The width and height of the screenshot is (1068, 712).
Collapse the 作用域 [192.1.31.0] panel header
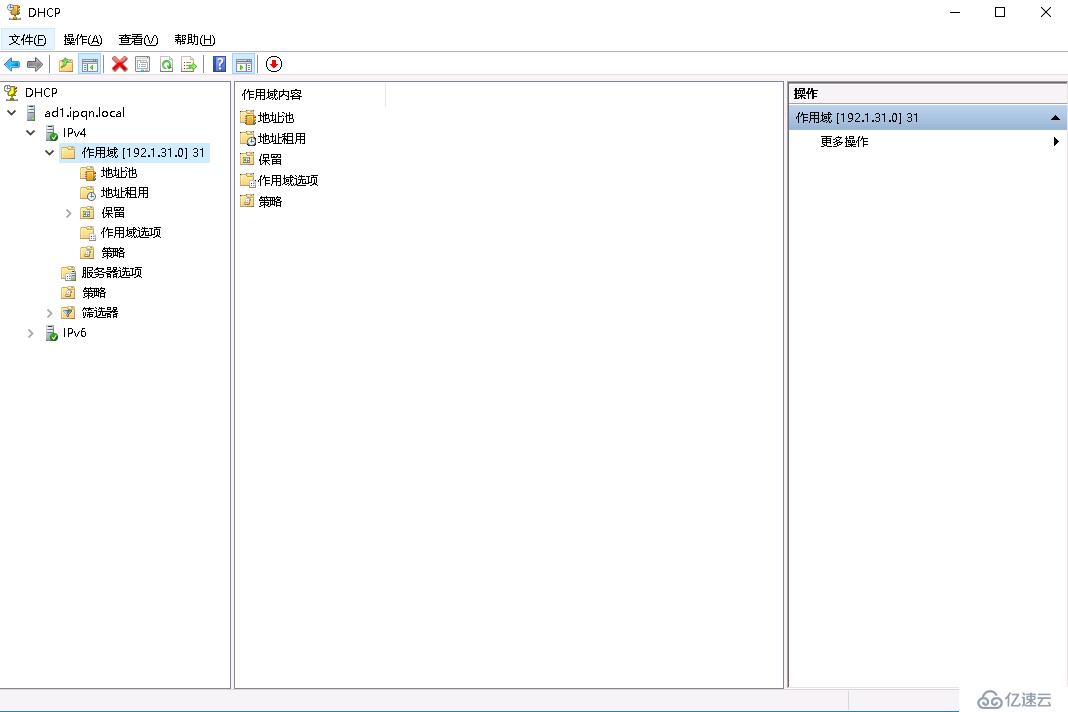[x=1055, y=117]
